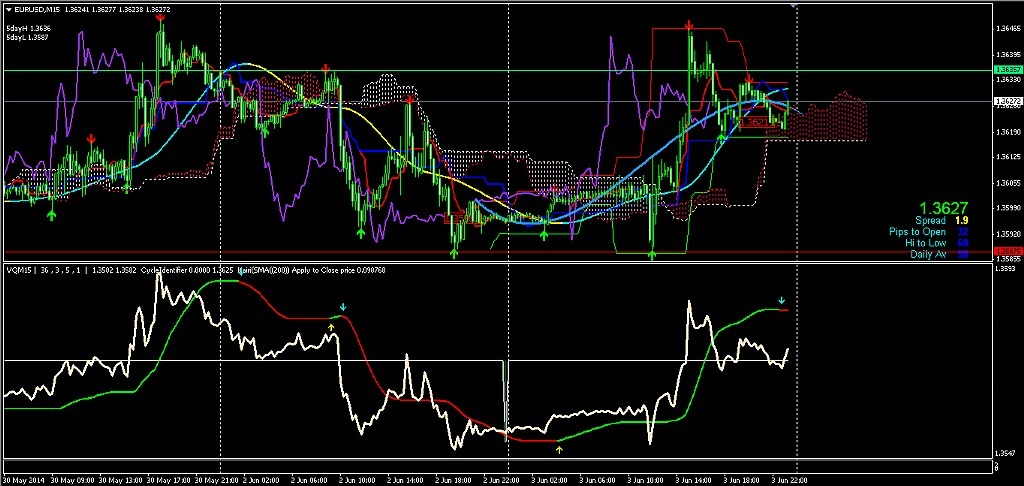Click the Pips to Open label
The image size is (1024, 486).
(x=917, y=232)
